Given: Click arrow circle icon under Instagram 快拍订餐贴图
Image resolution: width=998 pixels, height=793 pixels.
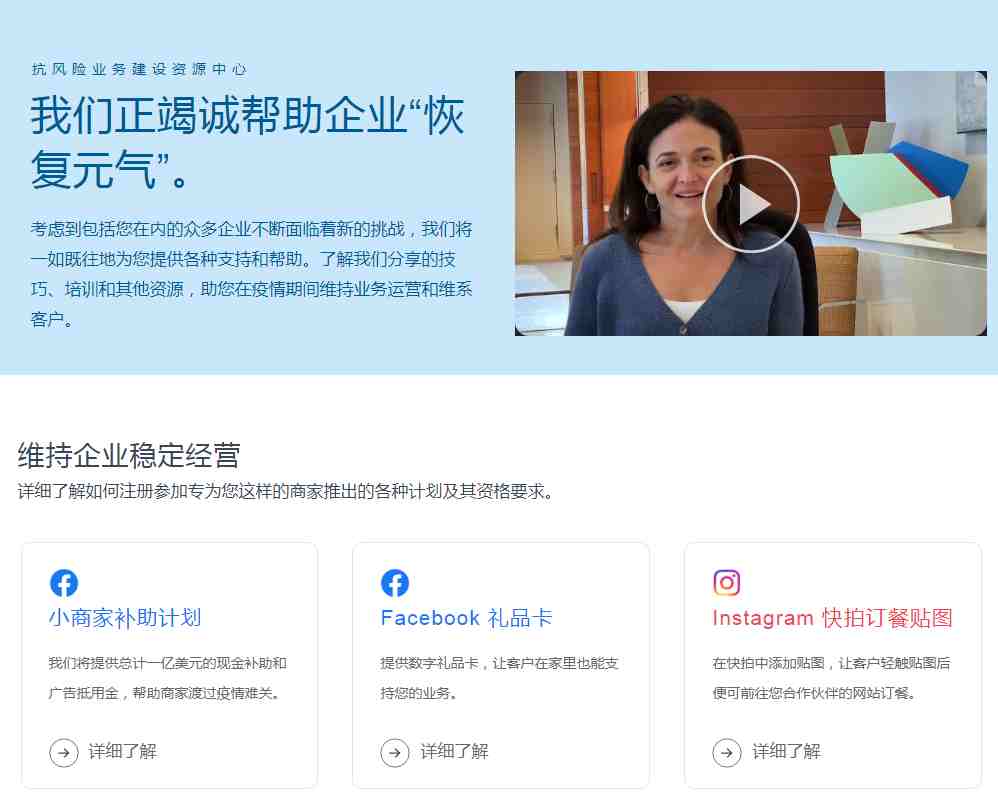Looking at the screenshot, I should click(x=727, y=752).
